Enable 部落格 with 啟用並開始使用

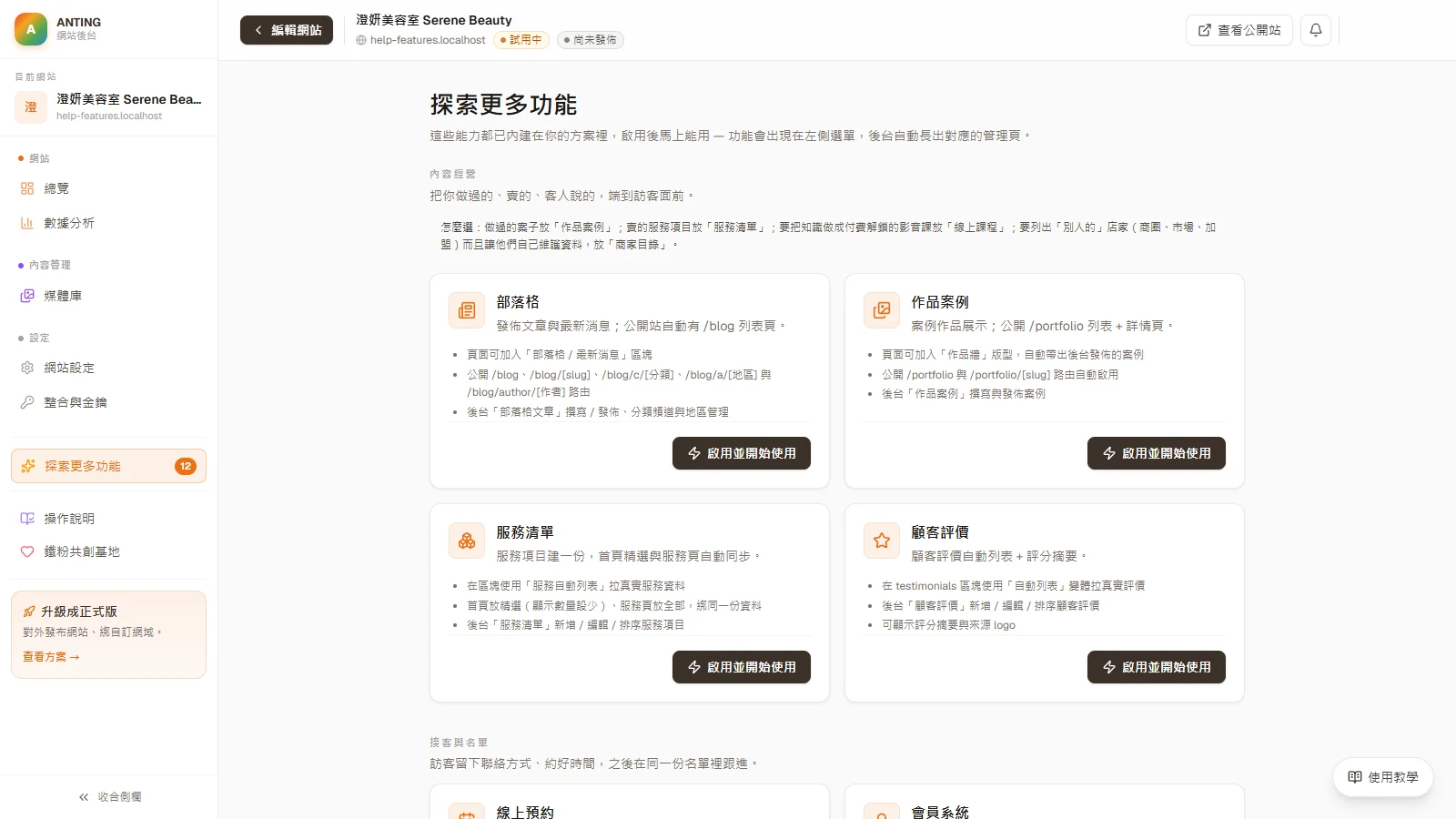[x=742, y=453]
